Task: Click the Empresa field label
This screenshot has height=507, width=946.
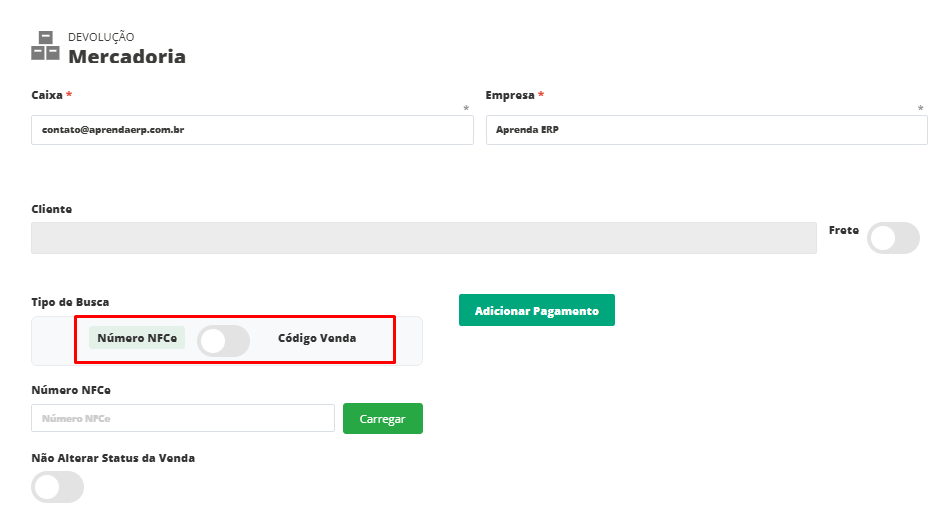Action: pos(510,95)
